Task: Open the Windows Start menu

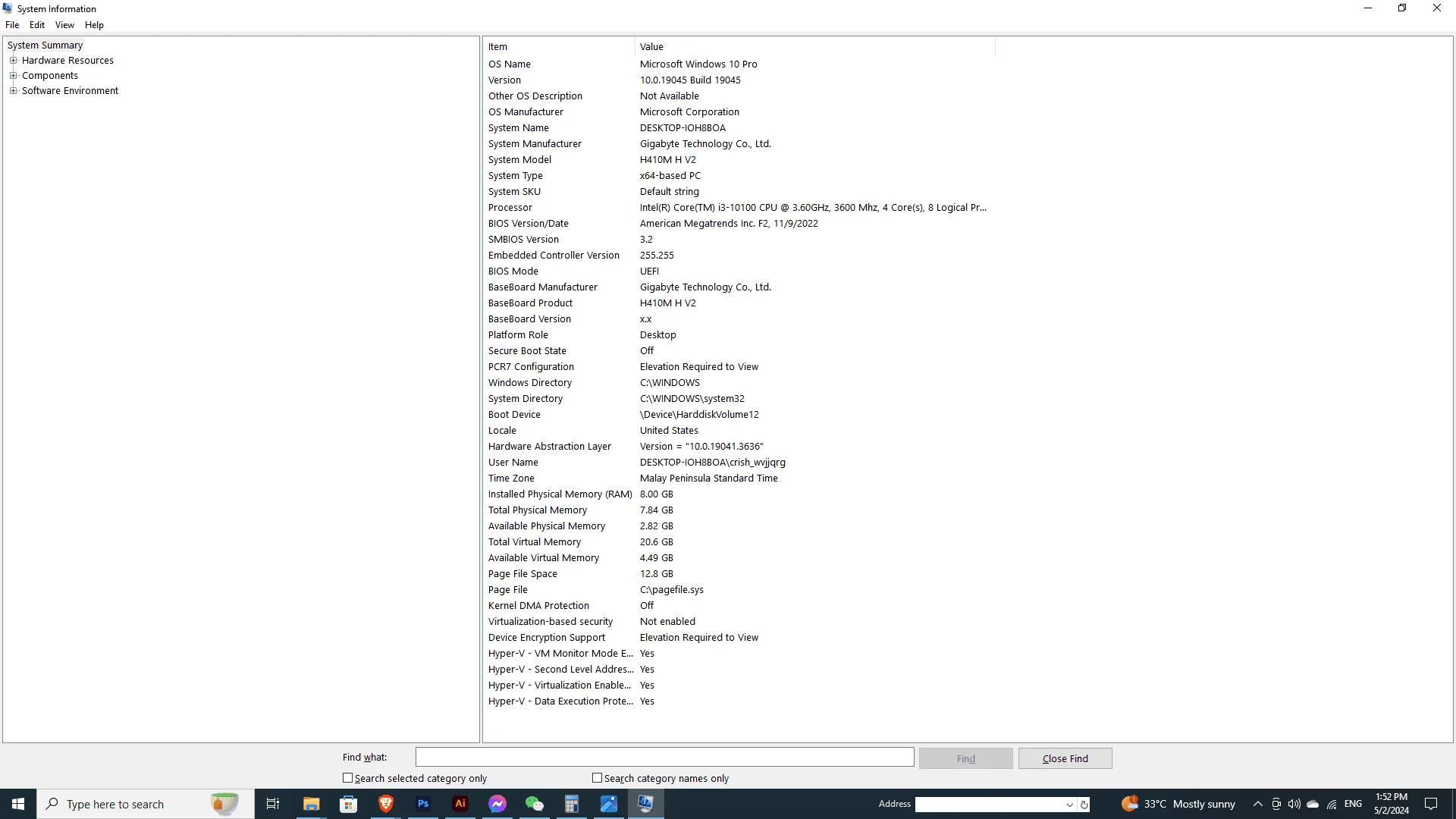Action: 18,804
